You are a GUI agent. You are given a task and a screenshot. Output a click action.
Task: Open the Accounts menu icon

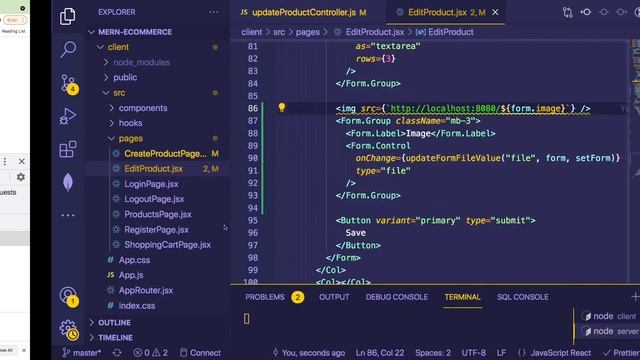pyautogui.click(x=68, y=296)
